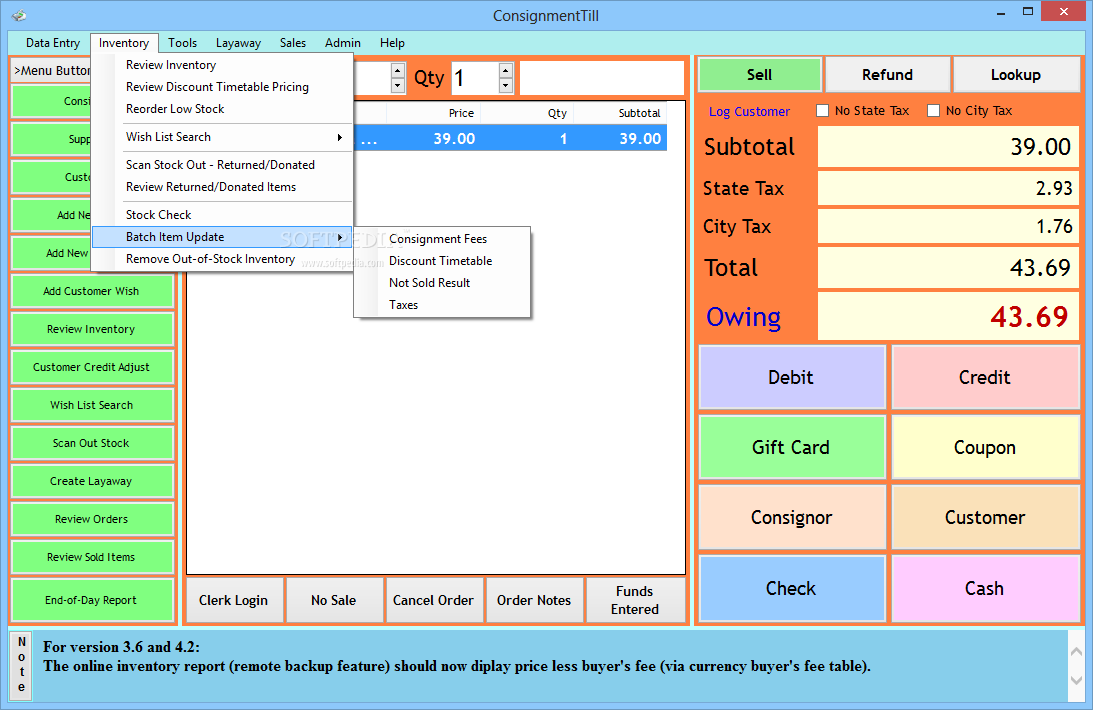Open Review Returned/Donated Items
Screen dimensions: 1093x710
(222, 187)
